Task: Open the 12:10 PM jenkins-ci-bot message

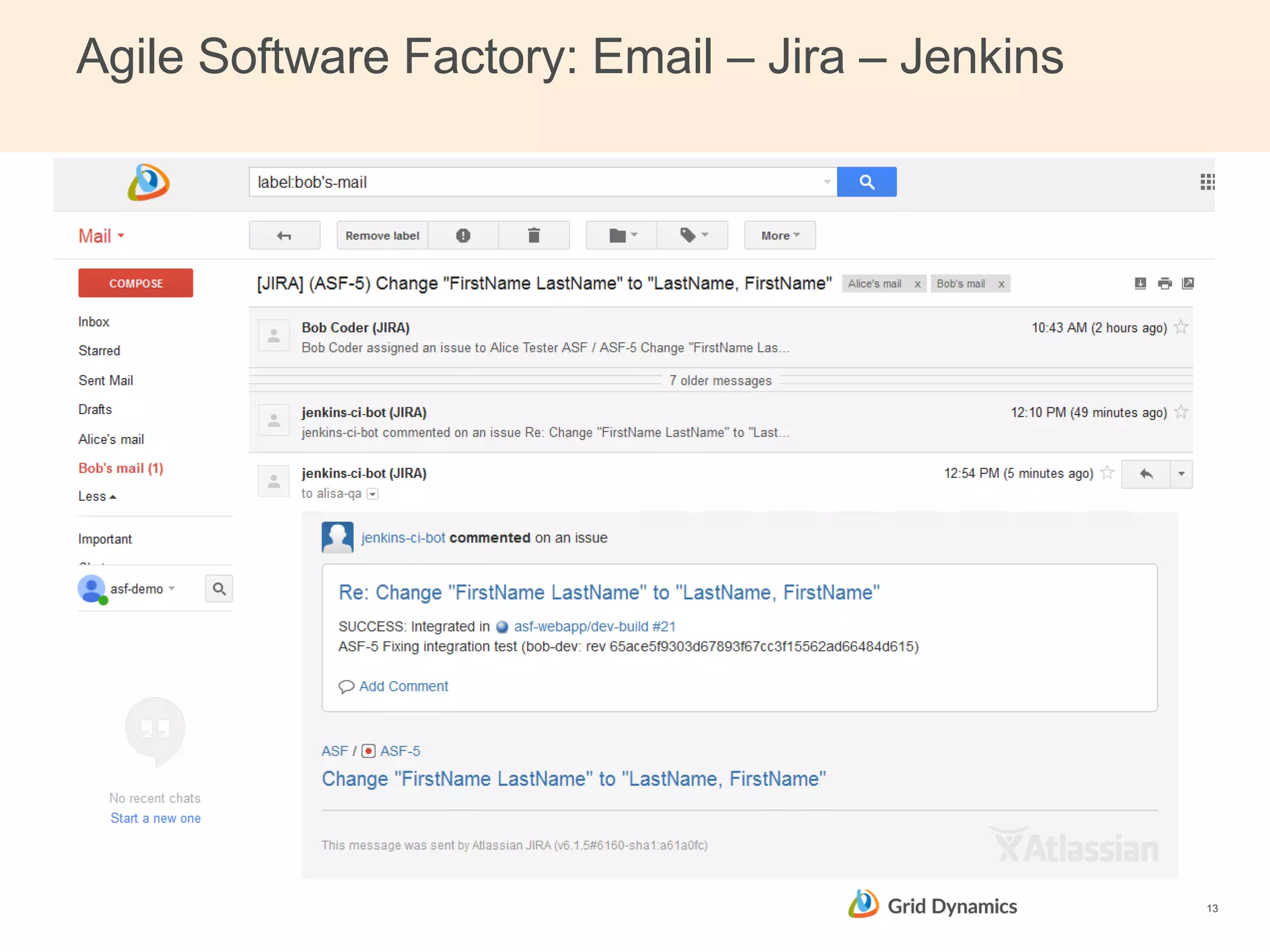Action: click(x=721, y=422)
